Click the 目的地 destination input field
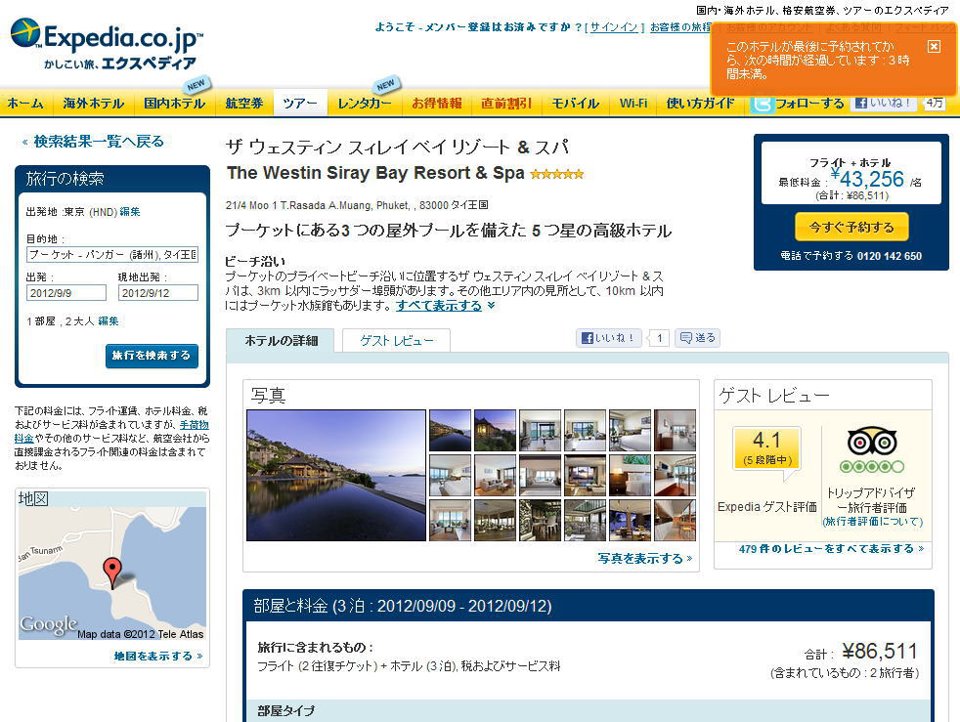Image resolution: width=960 pixels, height=722 pixels. tap(113, 255)
